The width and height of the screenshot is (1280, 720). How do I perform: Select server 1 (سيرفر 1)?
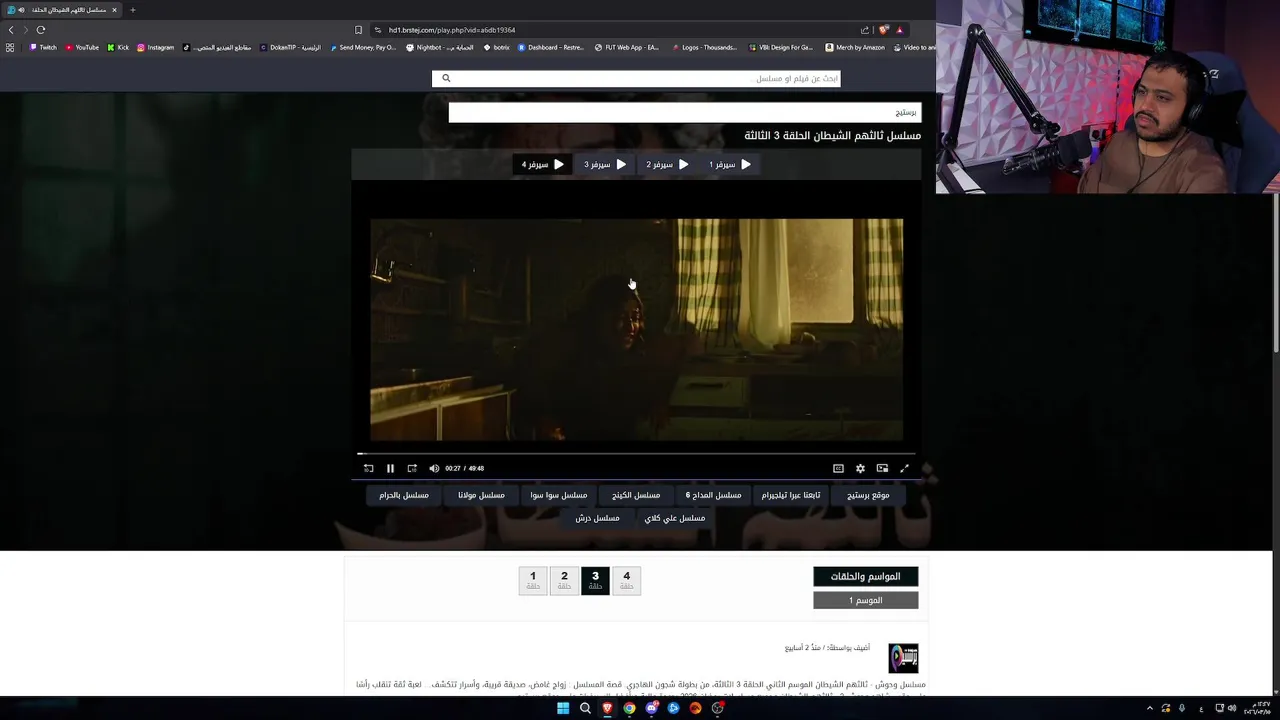click(730, 164)
